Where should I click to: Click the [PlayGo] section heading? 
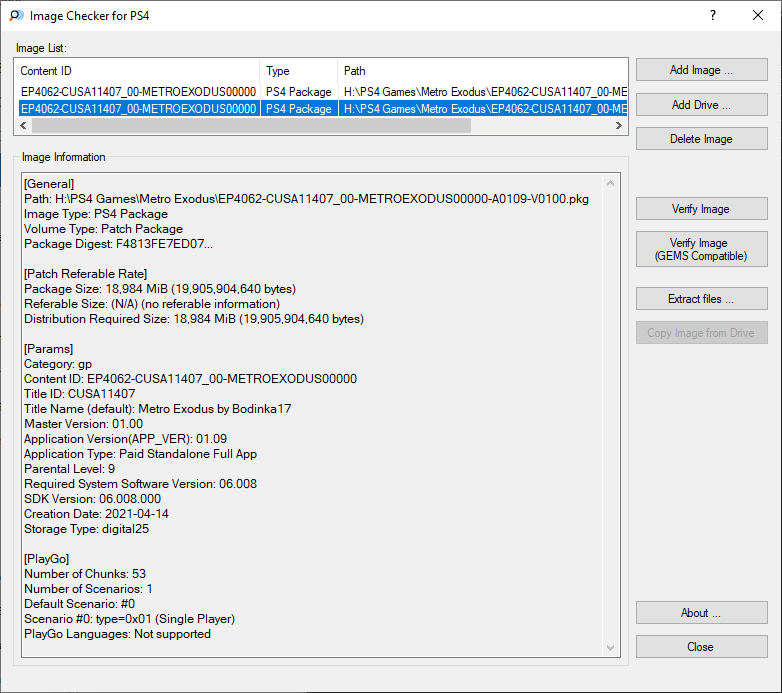pos(46,559)
